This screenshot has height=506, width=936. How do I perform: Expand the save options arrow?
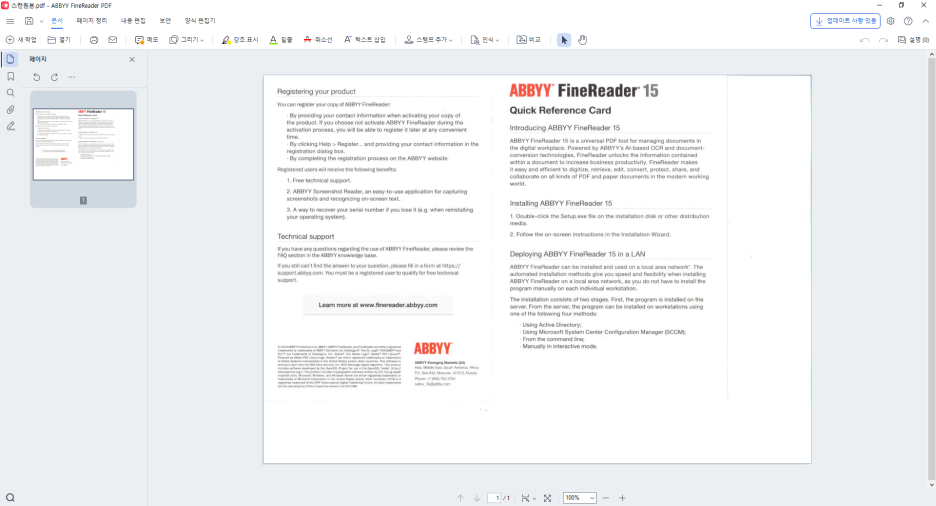[x=41, y=21]
